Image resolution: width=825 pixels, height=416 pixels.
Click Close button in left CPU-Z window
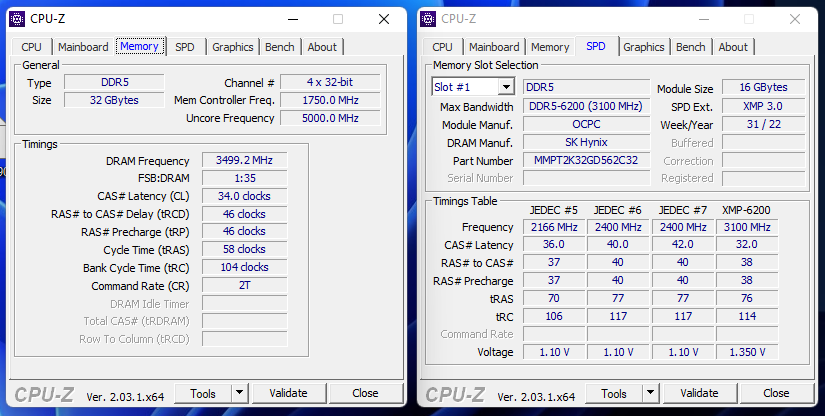pos(365,393)
